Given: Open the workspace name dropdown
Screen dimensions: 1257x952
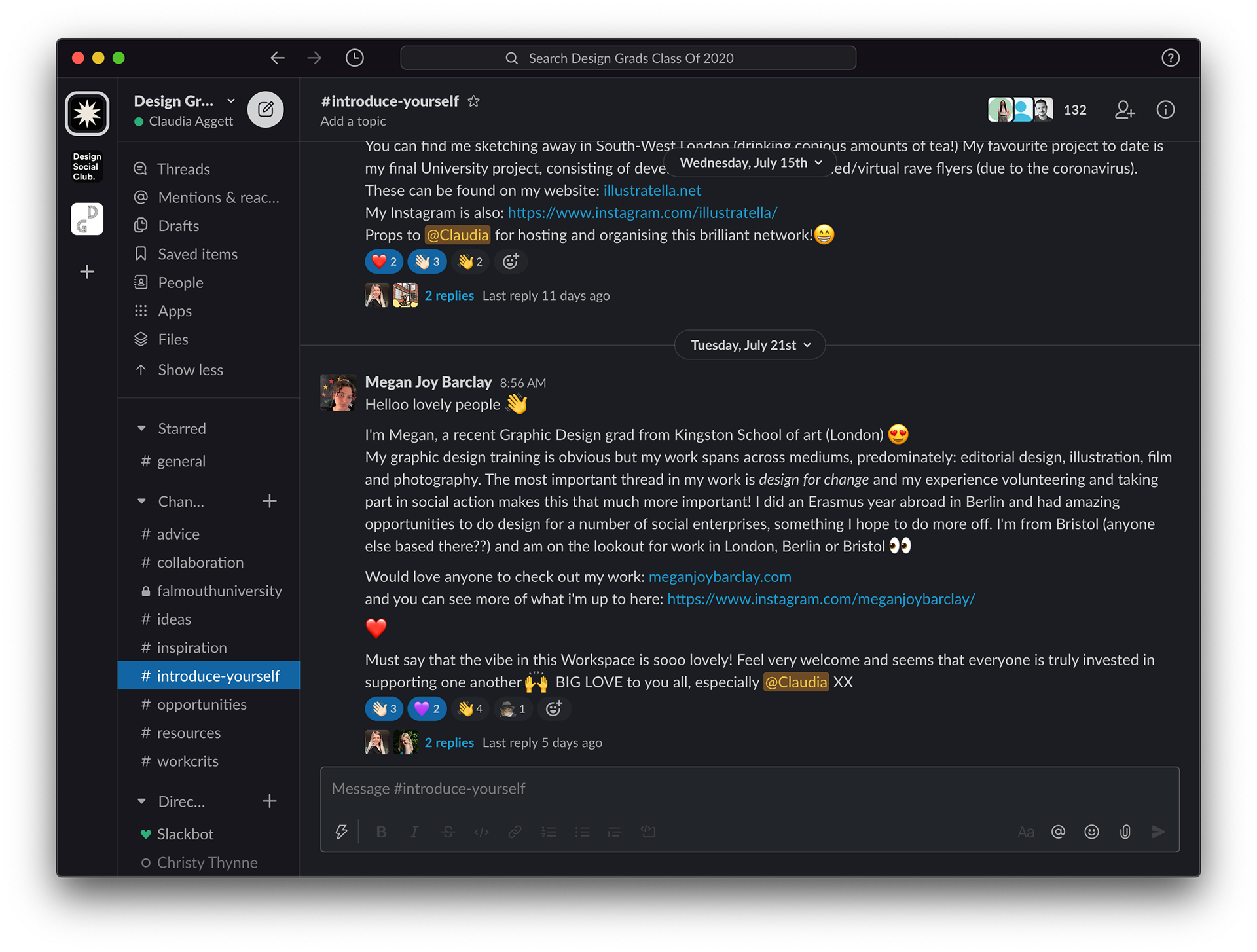Looking at the screenshot, I should tap(185, 101).
